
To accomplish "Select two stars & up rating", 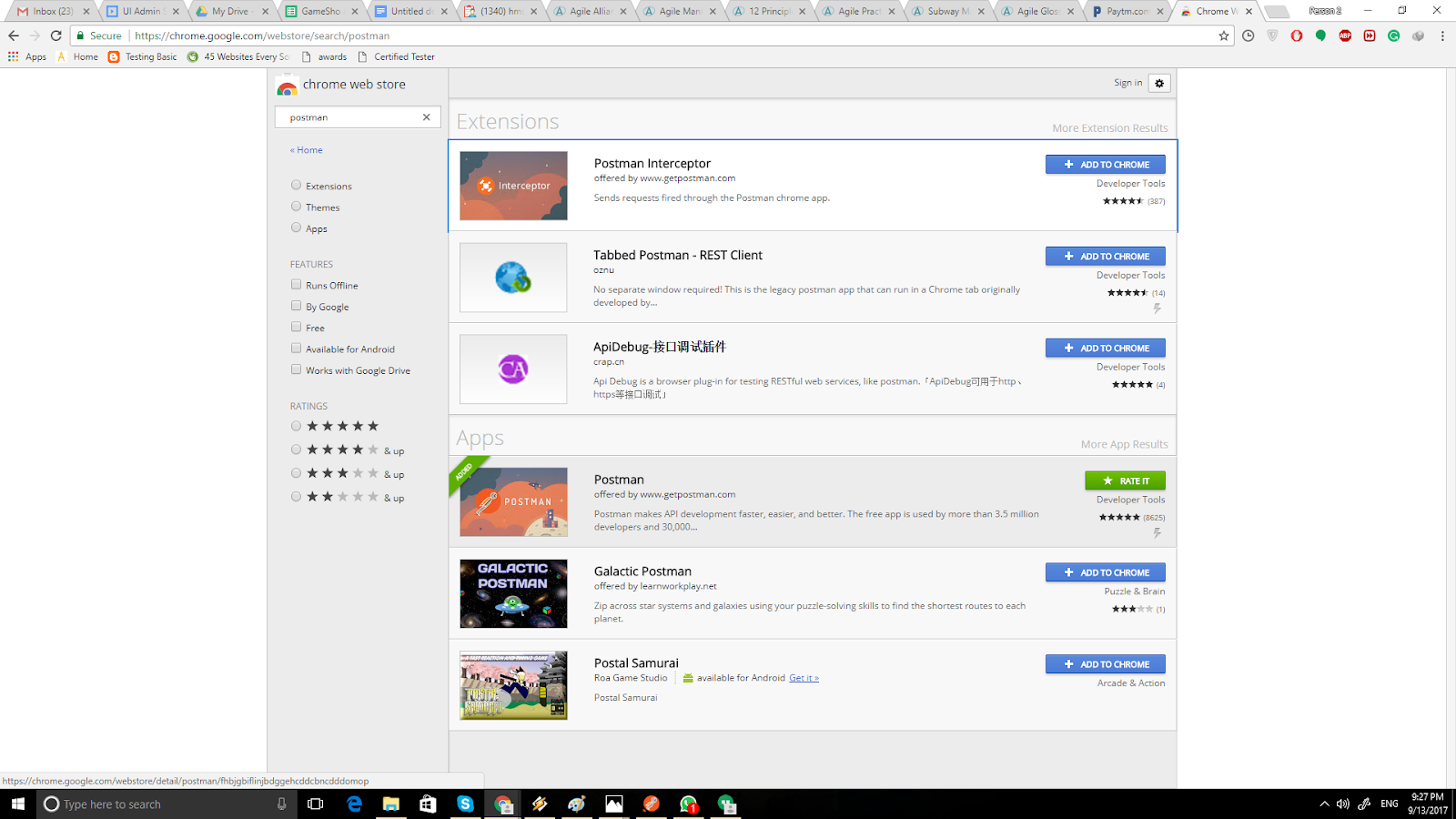I will coord(296,497).
